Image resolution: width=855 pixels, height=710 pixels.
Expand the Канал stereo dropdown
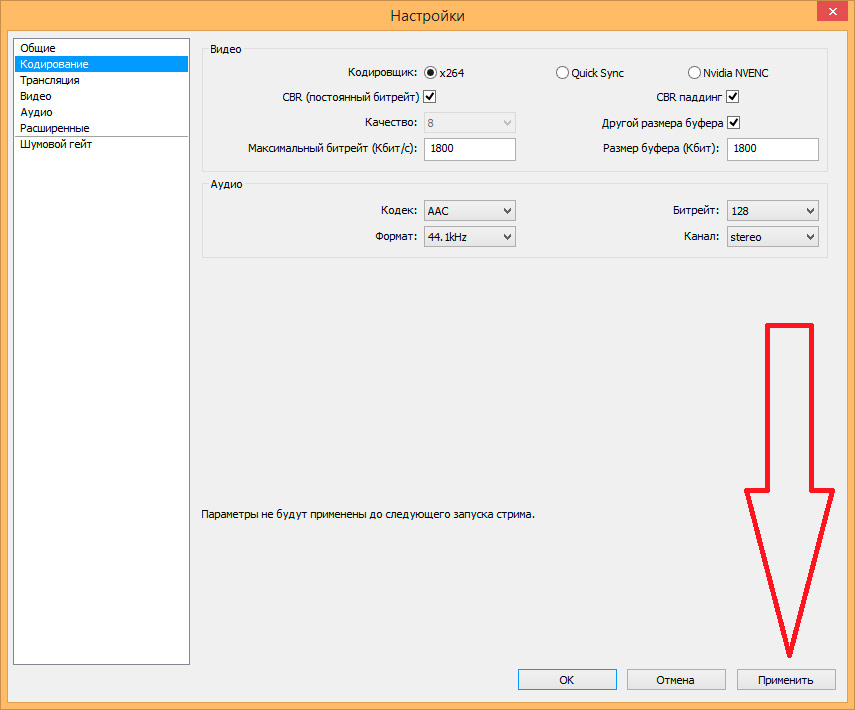(772, 237)
